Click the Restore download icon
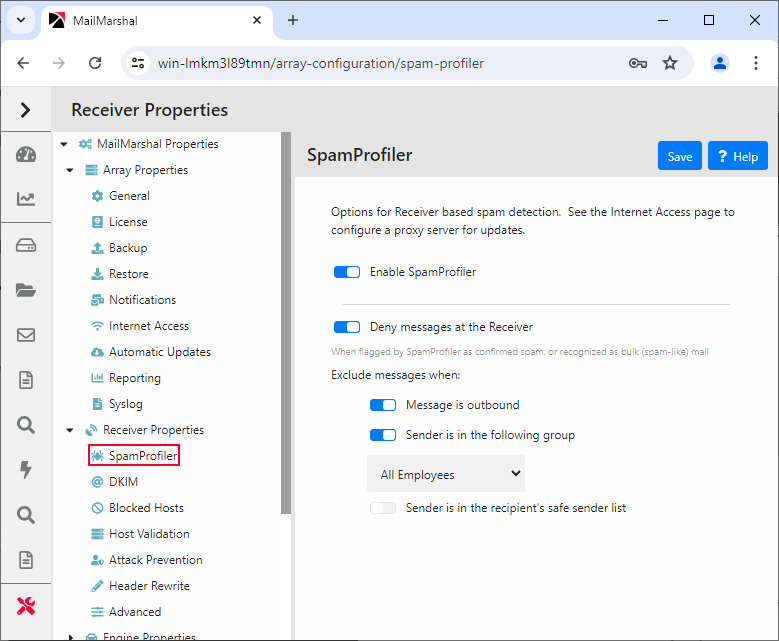This screenshot has height=641, width=779. coord(97,274)
